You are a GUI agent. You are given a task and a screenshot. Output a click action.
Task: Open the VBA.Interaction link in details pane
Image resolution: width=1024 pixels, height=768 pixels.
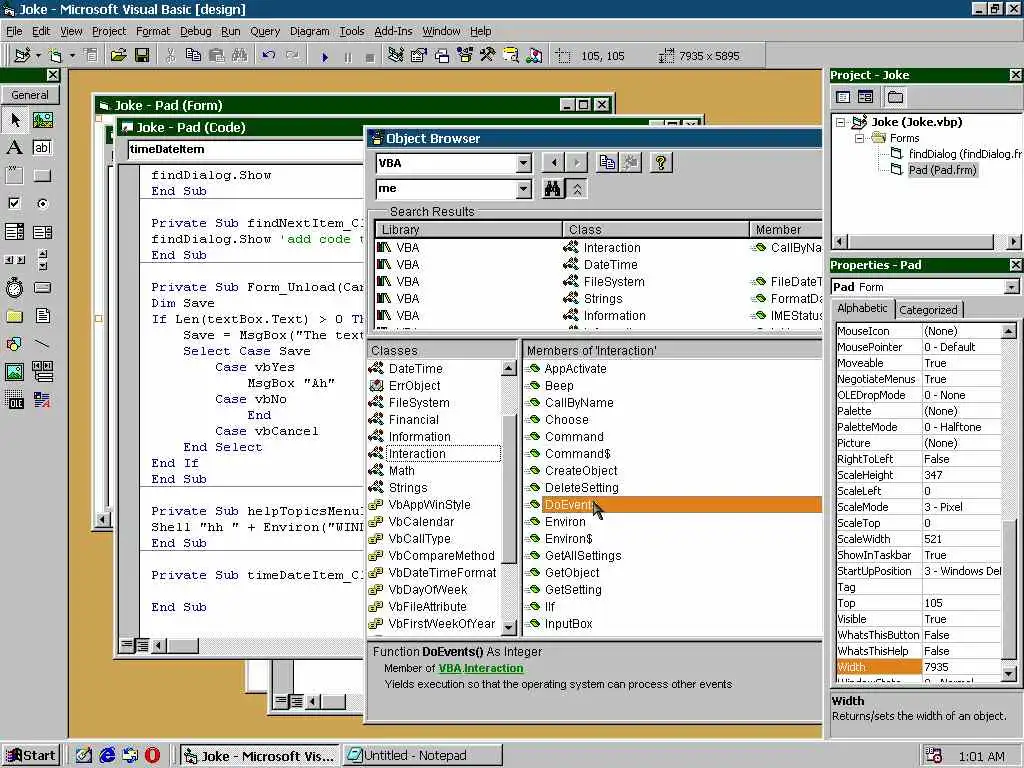click(481, 668)
